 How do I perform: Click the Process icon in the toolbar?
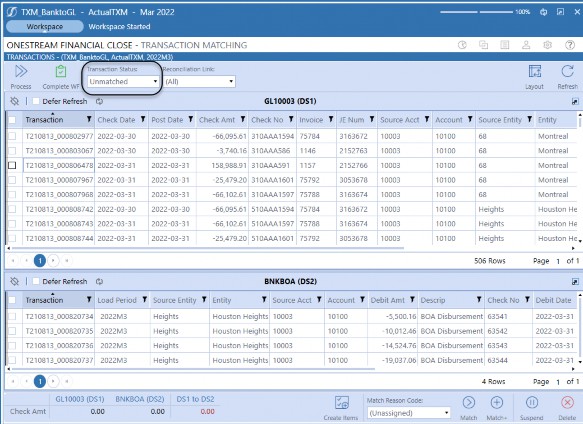[21, 71]
